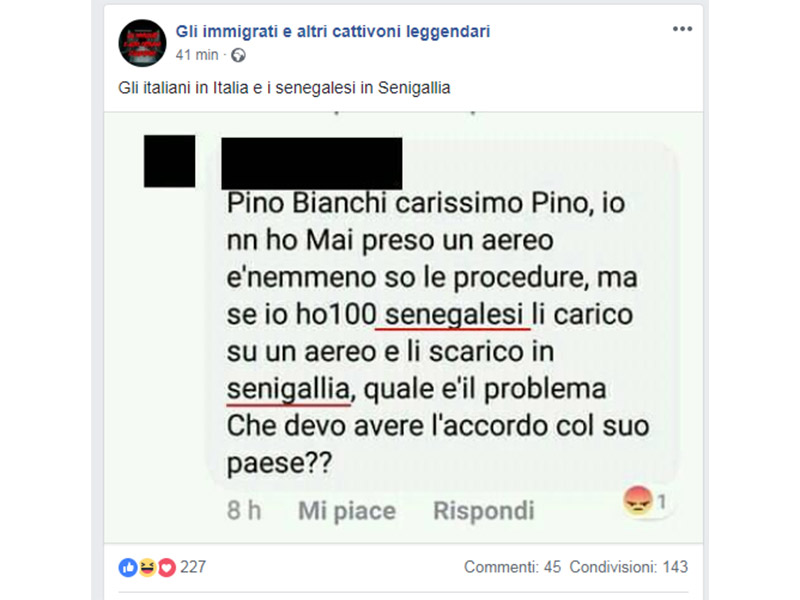Click the '8 h' comment timestamp
The width and height of the screenshot is (800, 600).
pos(244,511)
